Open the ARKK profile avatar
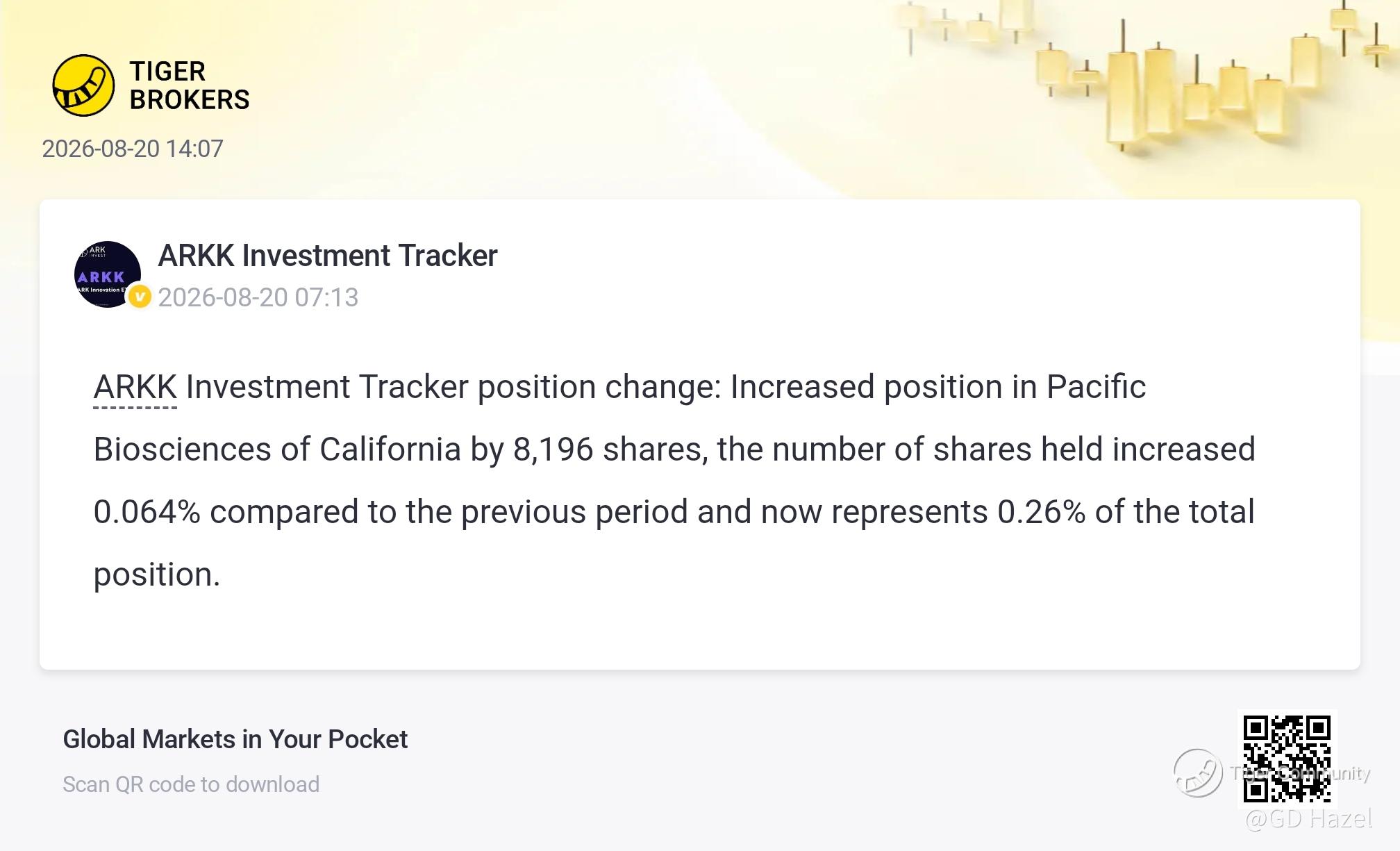This screenshot has height=851, width=1400. click(108, 274)
